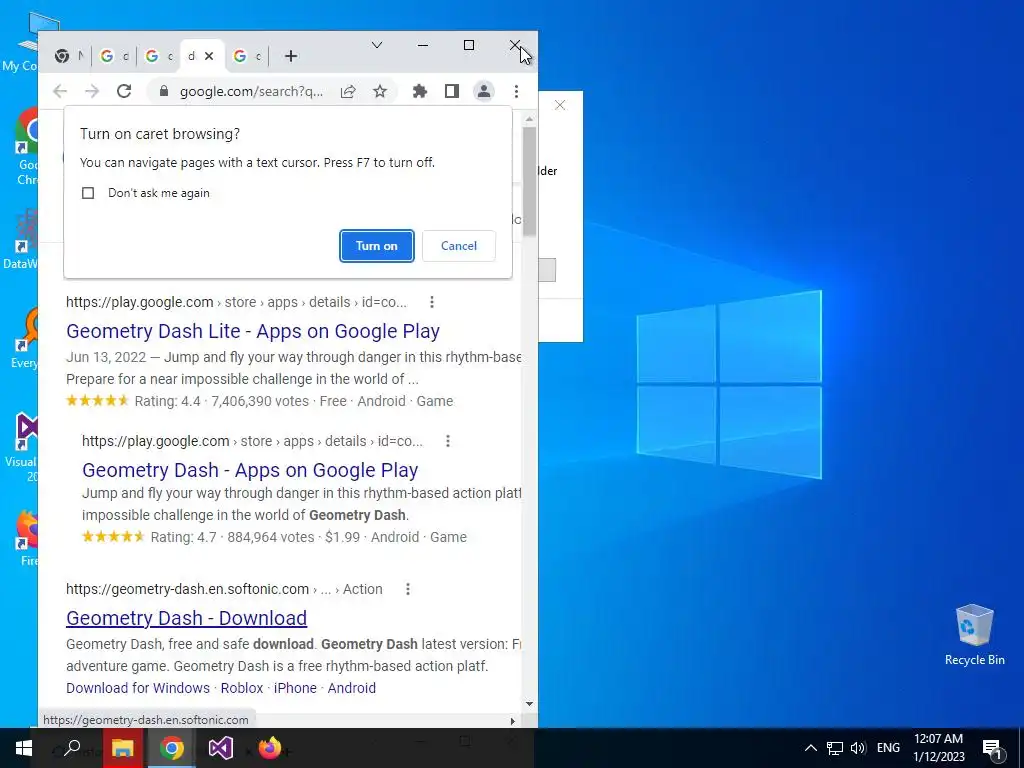This screenshot has width=1024, height=768.
Task: Open the Windows Start menu
Action: [24, 748]
